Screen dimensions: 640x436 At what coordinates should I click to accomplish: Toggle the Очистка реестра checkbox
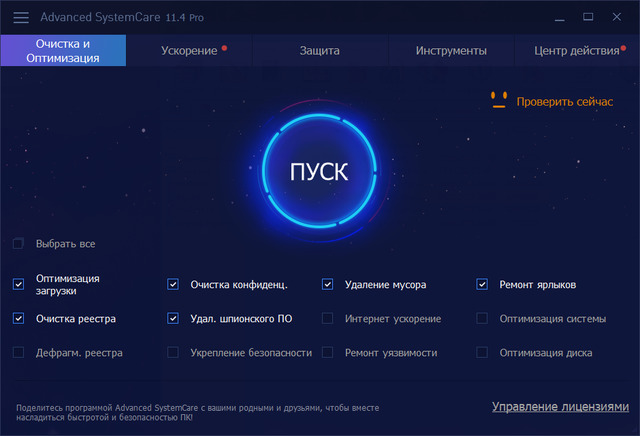(18, 318)
